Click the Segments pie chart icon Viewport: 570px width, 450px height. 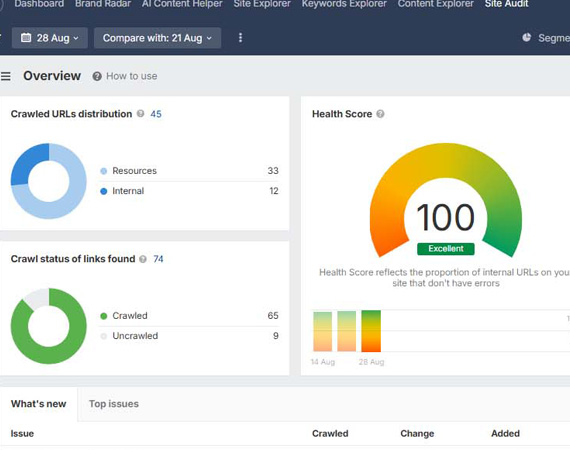527,37
